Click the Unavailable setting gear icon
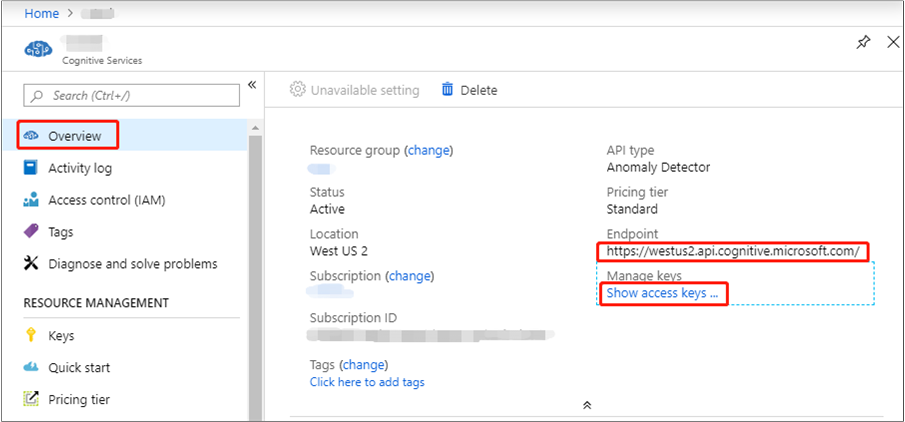This screenshot has width=905, height=422. pos(297,89)
